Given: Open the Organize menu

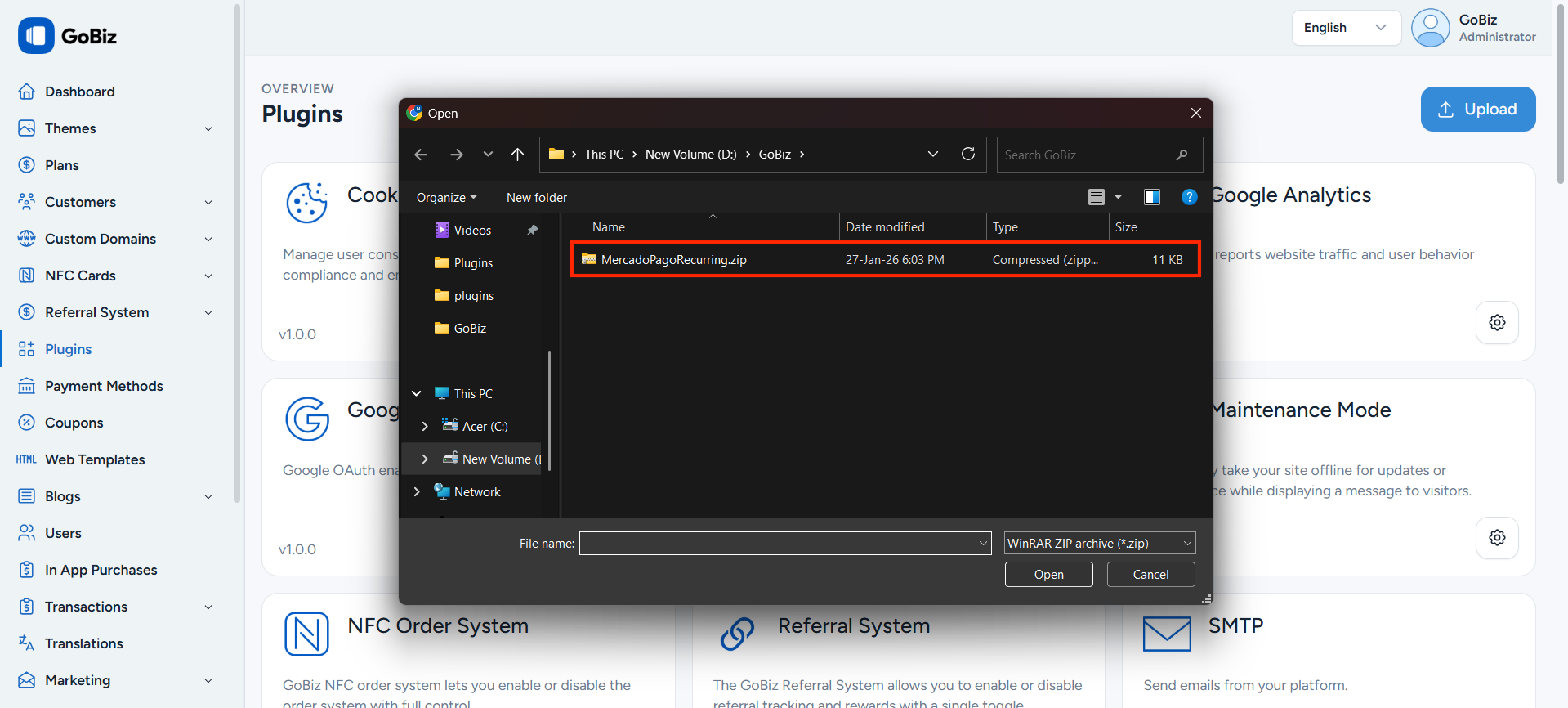Looking at the screenshot, I should coord(446,198).
